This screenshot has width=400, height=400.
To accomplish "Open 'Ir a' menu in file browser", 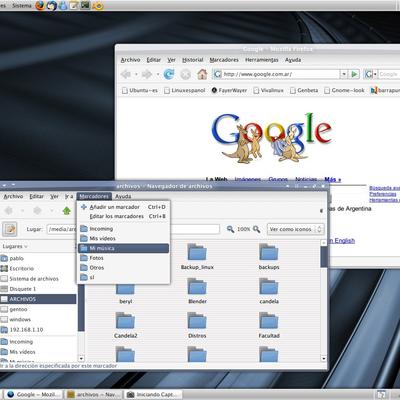I will 69,196.
